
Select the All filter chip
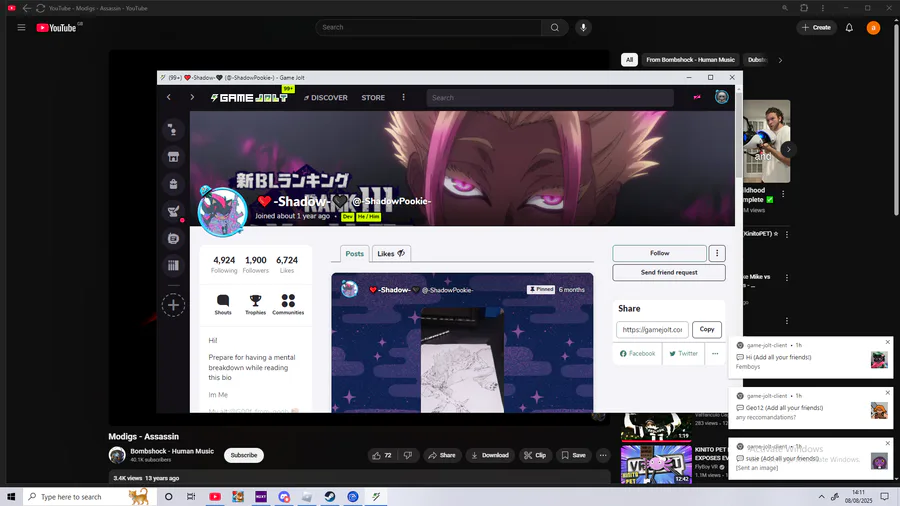tap(629, 60)
